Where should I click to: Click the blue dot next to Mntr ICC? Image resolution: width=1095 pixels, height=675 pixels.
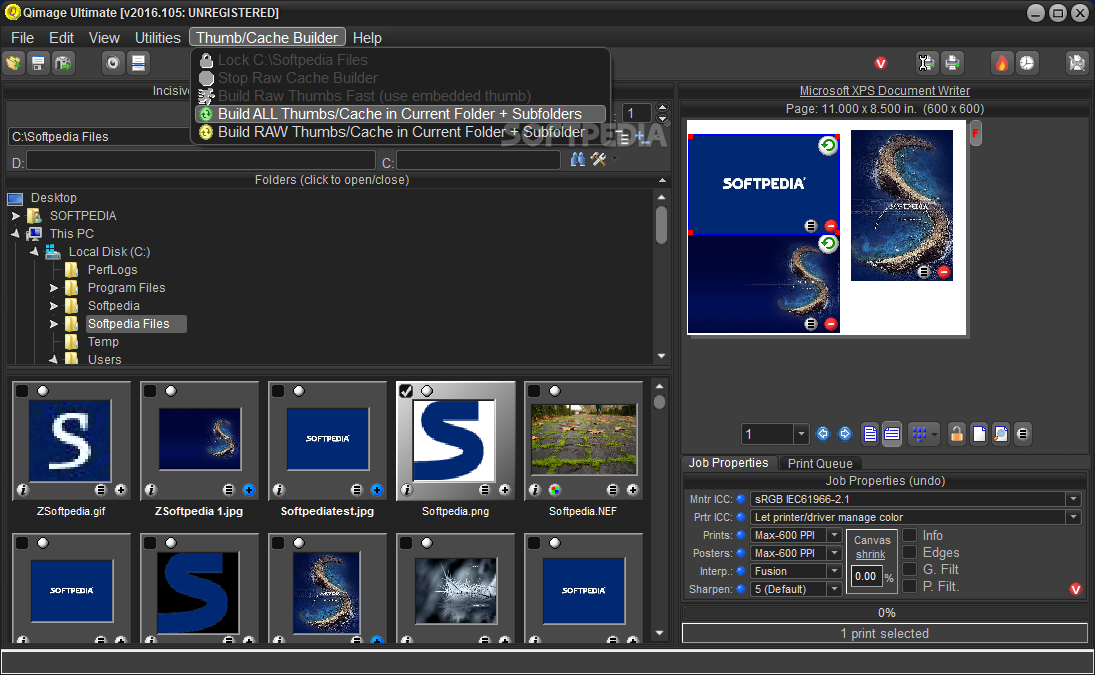pyautogui.click(x=740, y=499)
